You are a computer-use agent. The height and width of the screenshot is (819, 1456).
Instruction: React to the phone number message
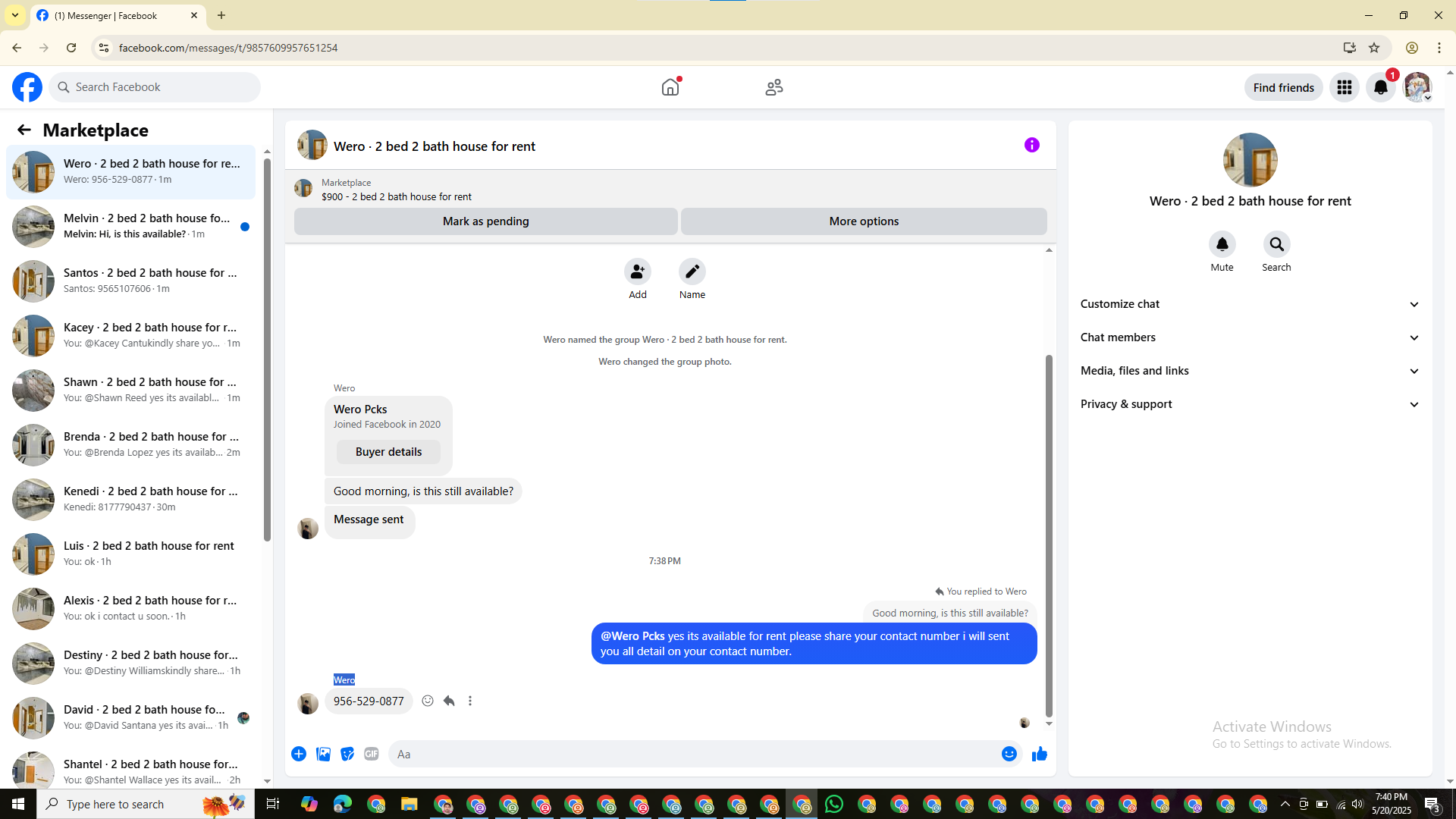pos(428,701)
